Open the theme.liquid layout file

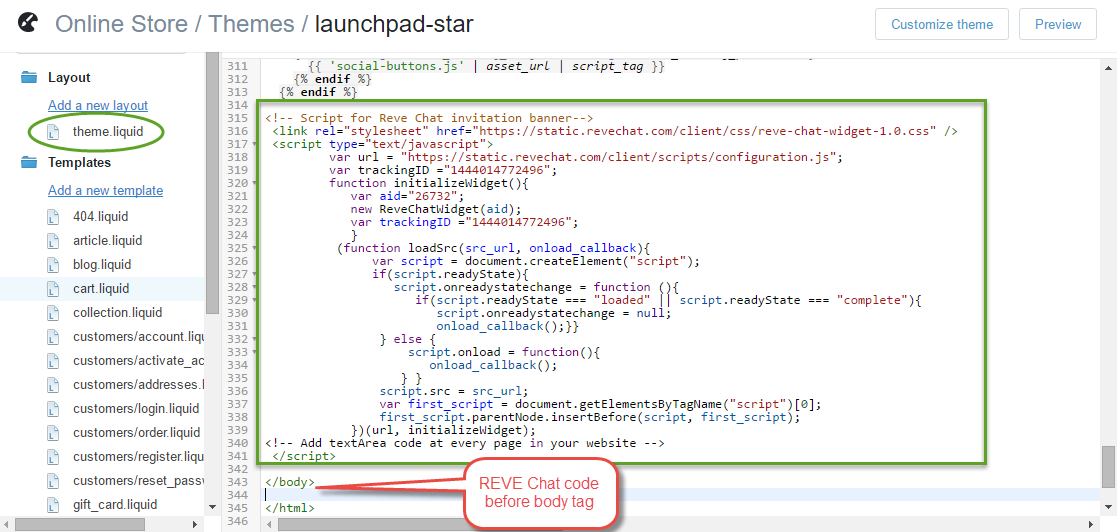pos(108,132)
